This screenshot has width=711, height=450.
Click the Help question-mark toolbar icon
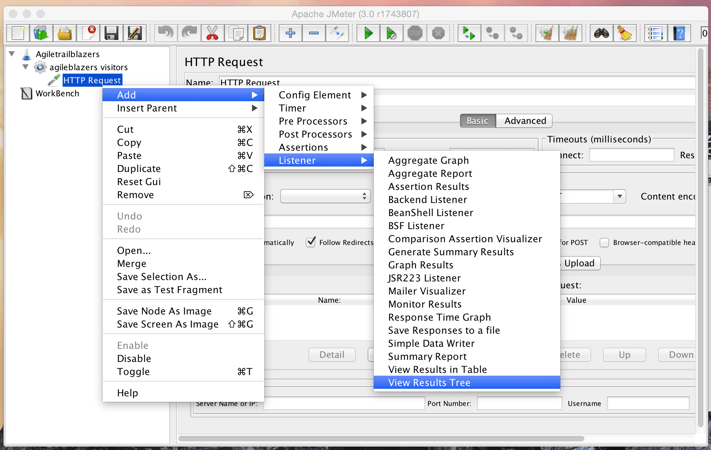[x=679, y=33]
